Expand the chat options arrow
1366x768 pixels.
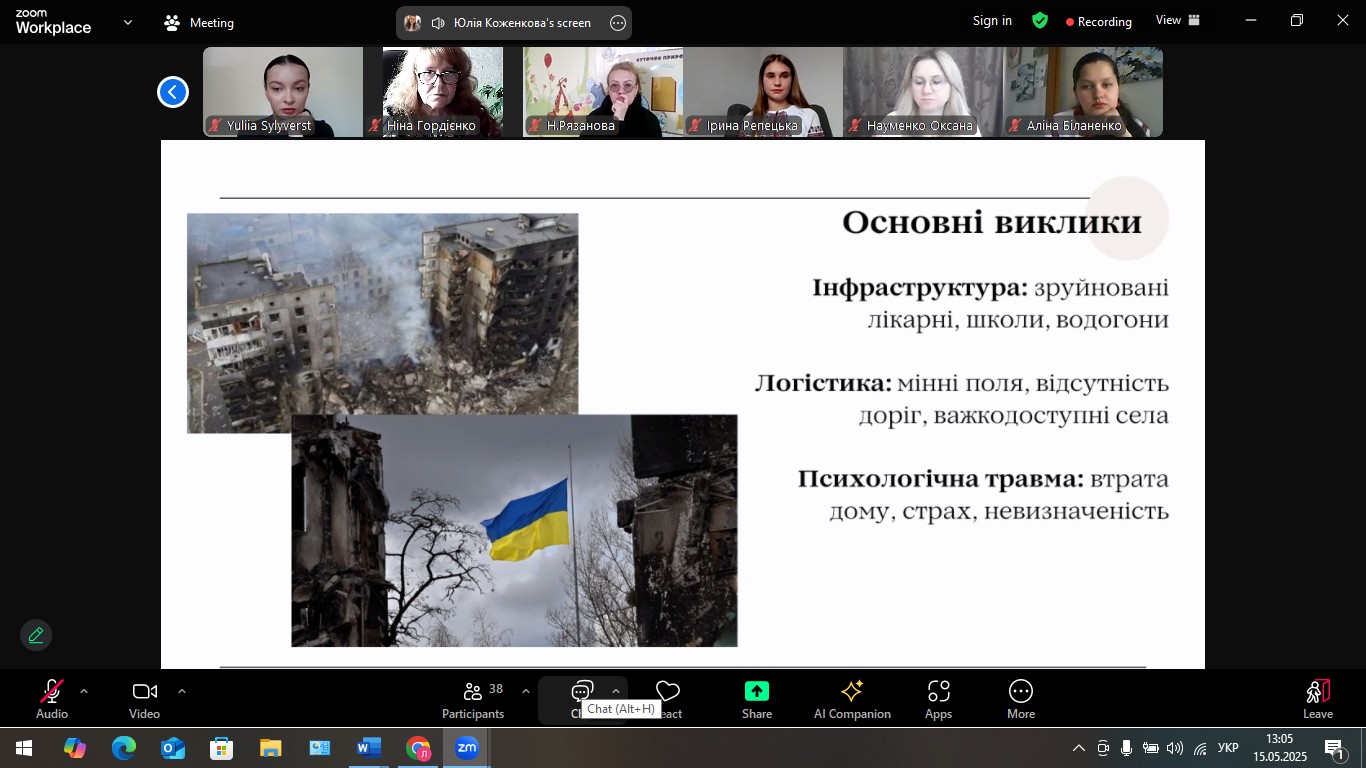click(x=616, y=691)
